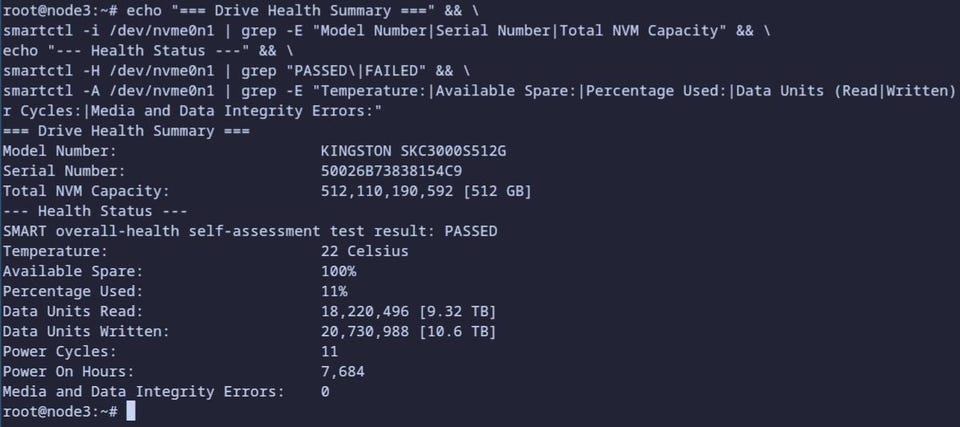Click the 22 Celsius temperature reading
This screenshot has height=427, width=960.
point(364,251)
